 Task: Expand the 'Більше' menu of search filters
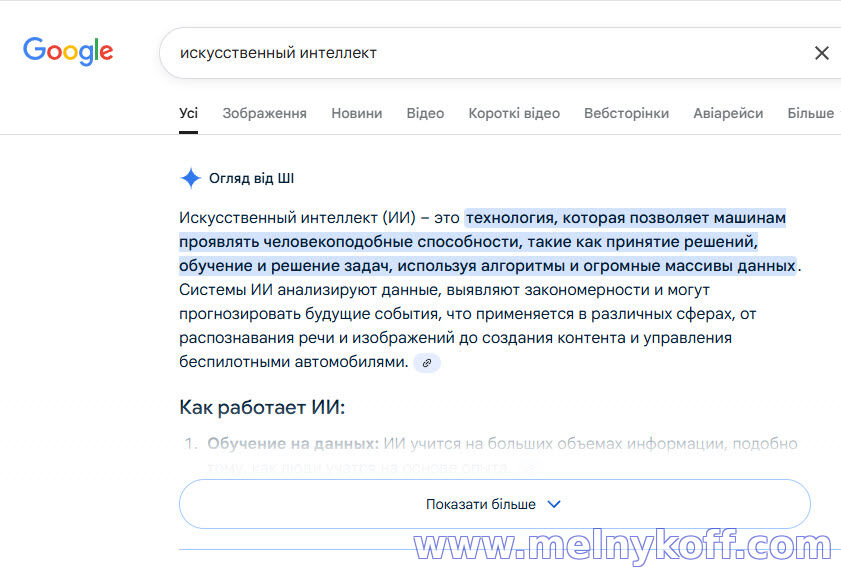(810, 113)
